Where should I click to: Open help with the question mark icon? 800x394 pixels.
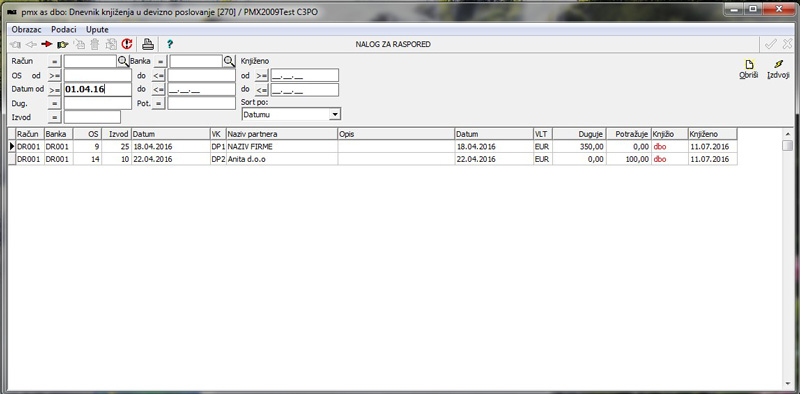(x=170, y=44)
